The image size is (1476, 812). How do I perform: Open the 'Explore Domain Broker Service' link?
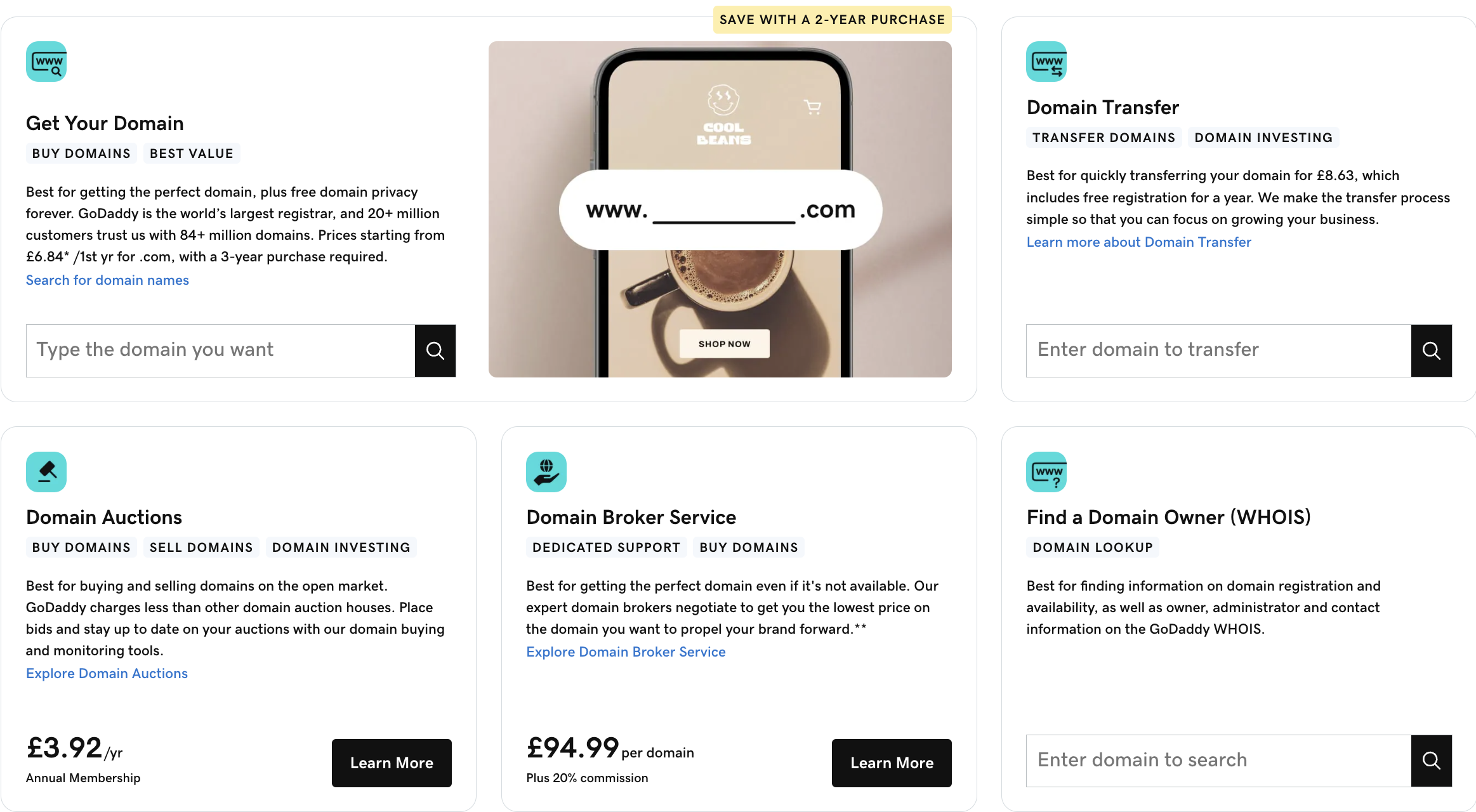coord(626,652)
